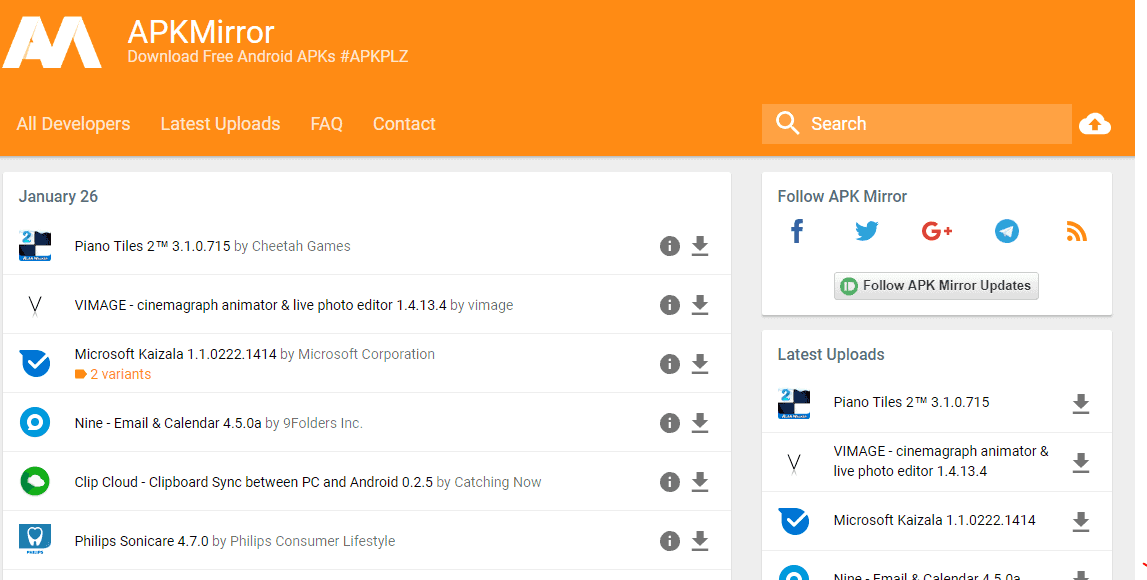Screen dimensions: 1147x580
Task: Click the upload cloud icon beside search
Action: (x=1095, y=123)
